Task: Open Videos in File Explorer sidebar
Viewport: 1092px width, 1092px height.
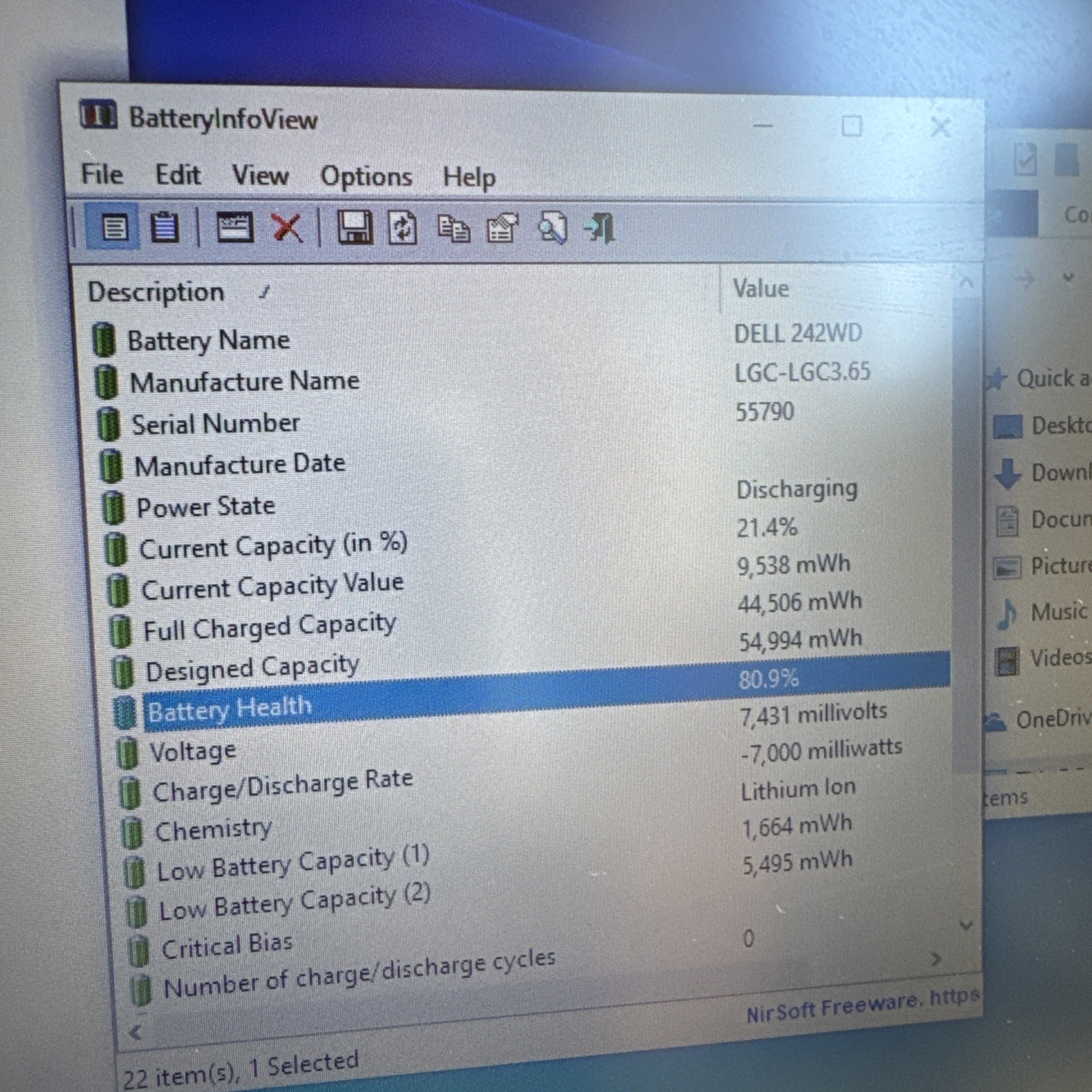Action: (1043, 659)
